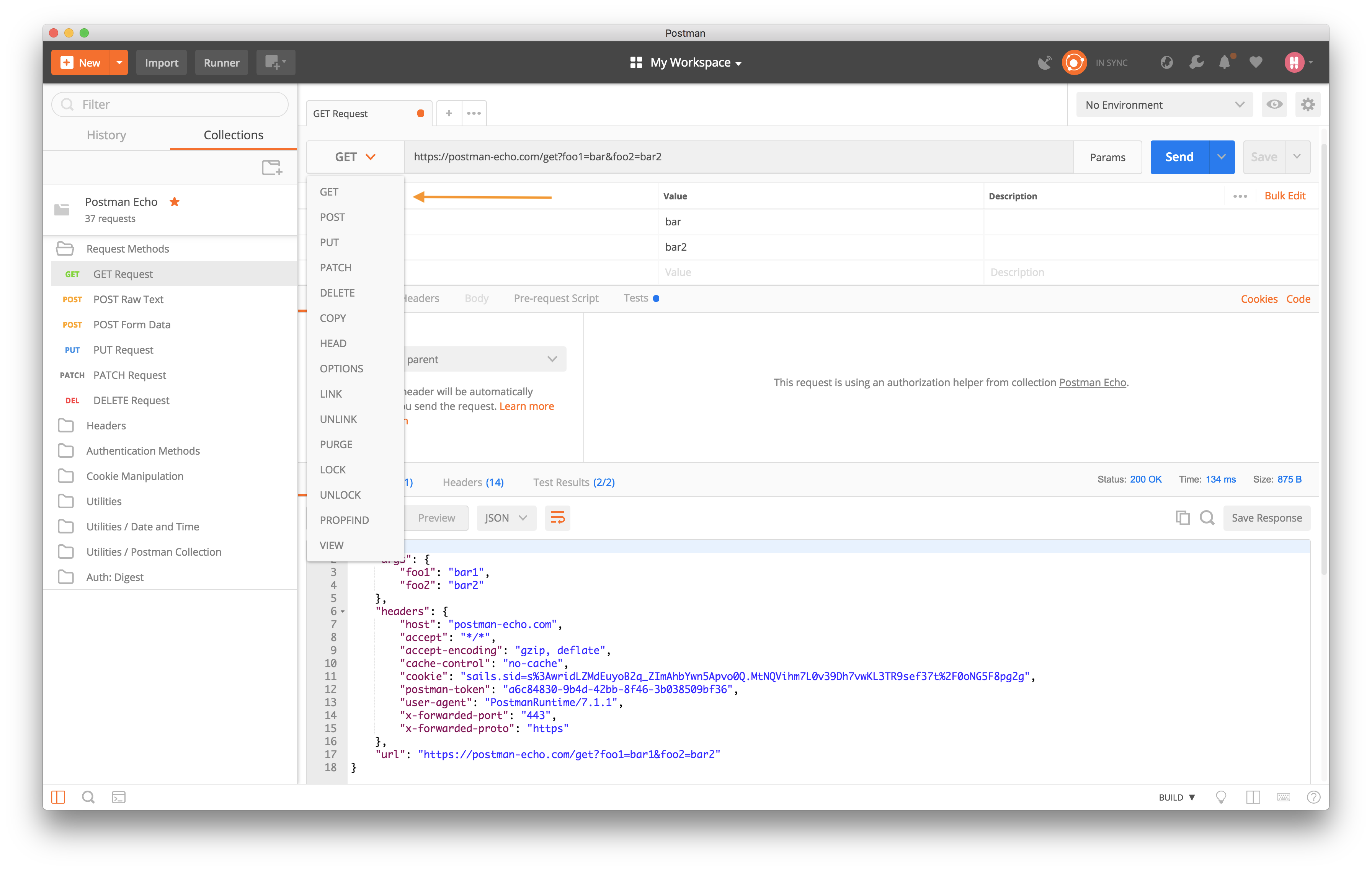Search within the response body
Image resolution: width=1372 pixels, height=871 pixels.
(1207, 518)
